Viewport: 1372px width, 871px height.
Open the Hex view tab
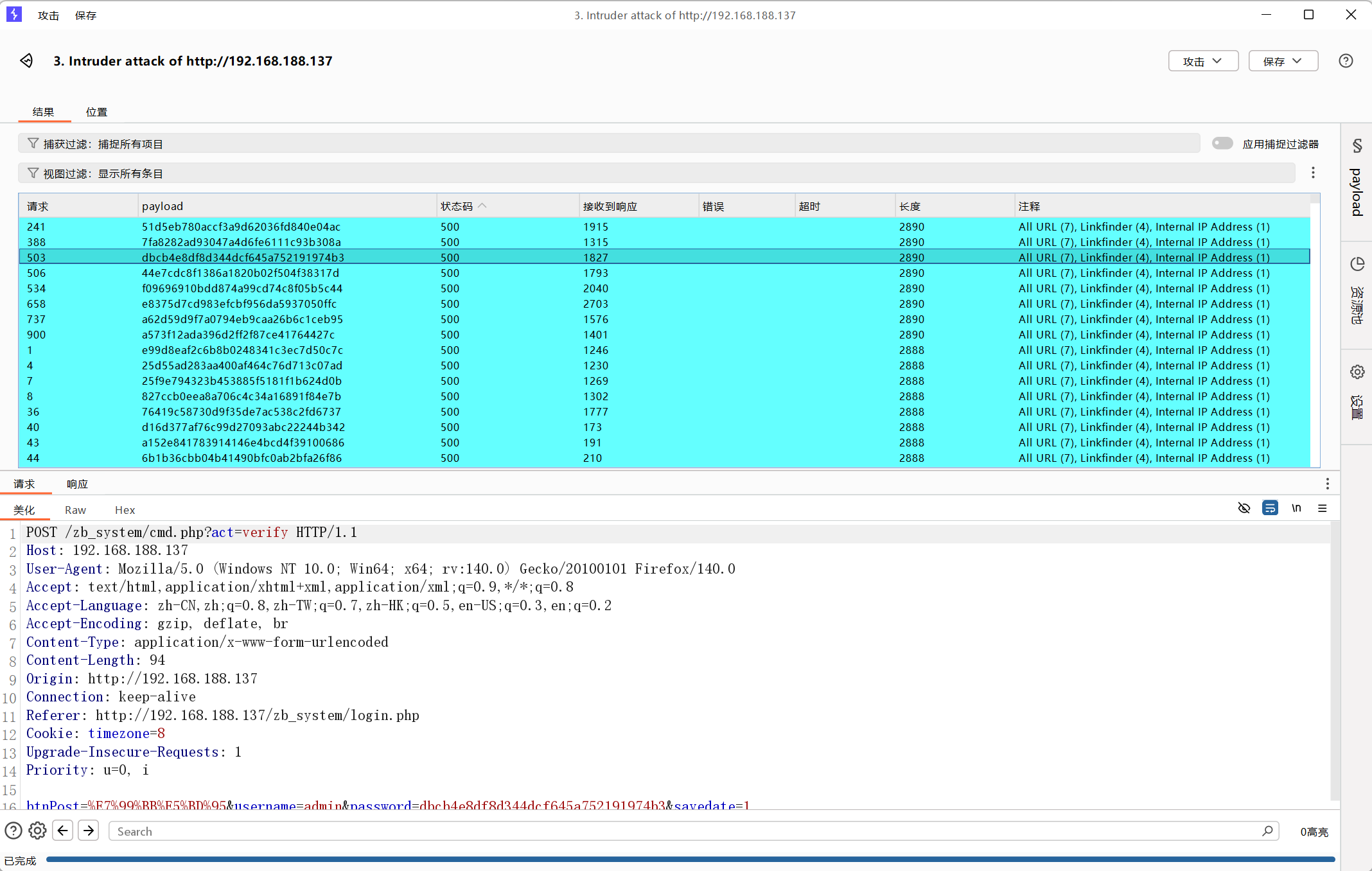tap(125, 510)
